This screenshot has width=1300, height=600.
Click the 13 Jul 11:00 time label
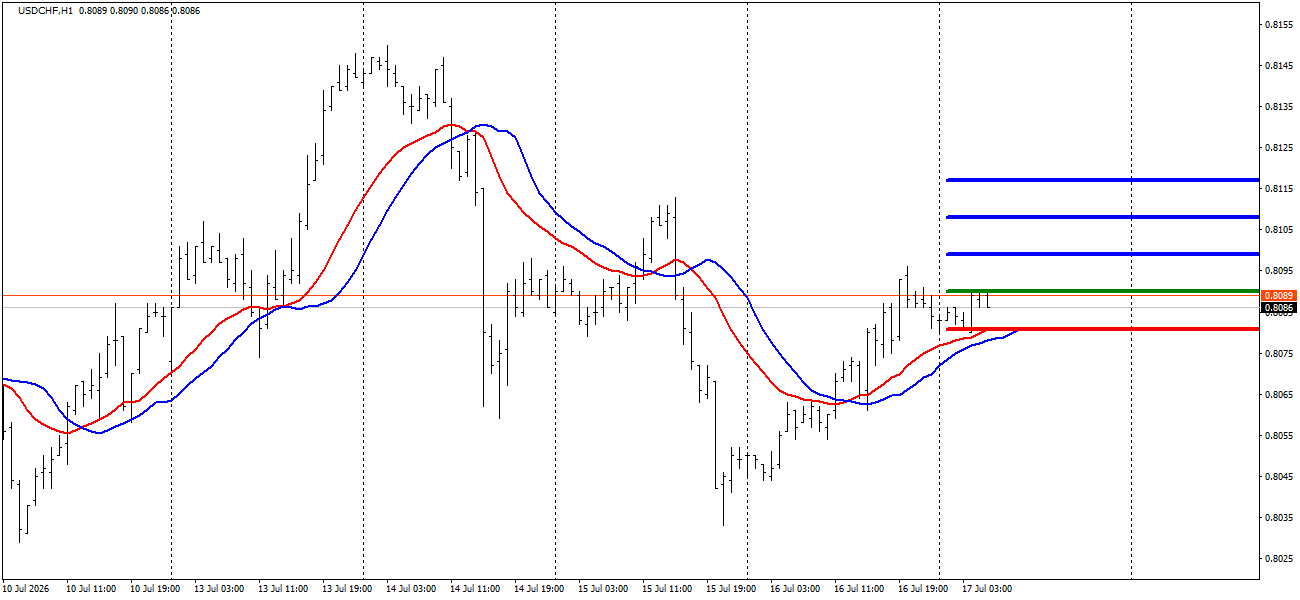(284, 589)
